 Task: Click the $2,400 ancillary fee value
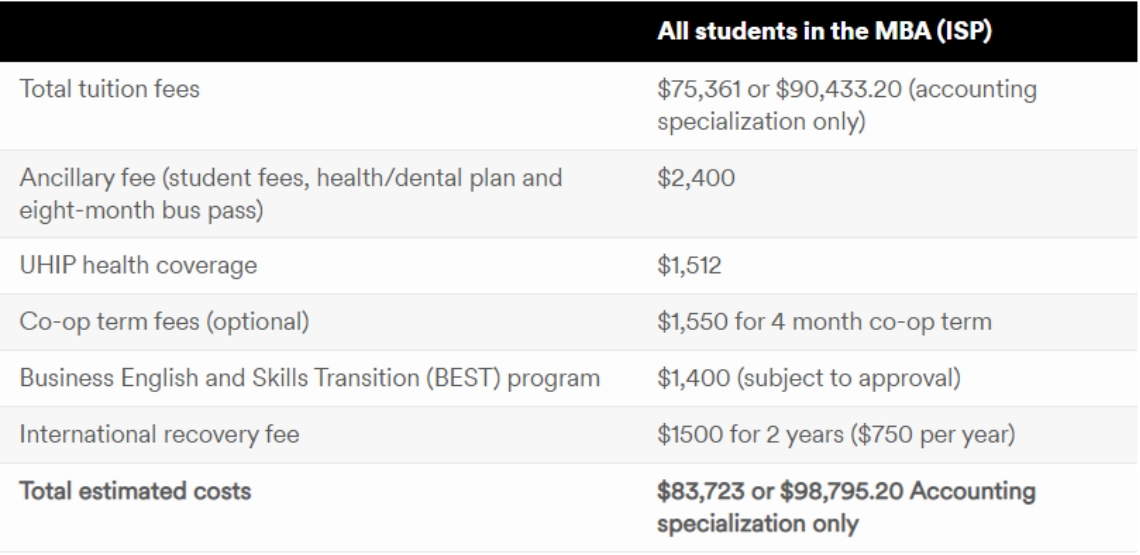(x=696, y=178)
